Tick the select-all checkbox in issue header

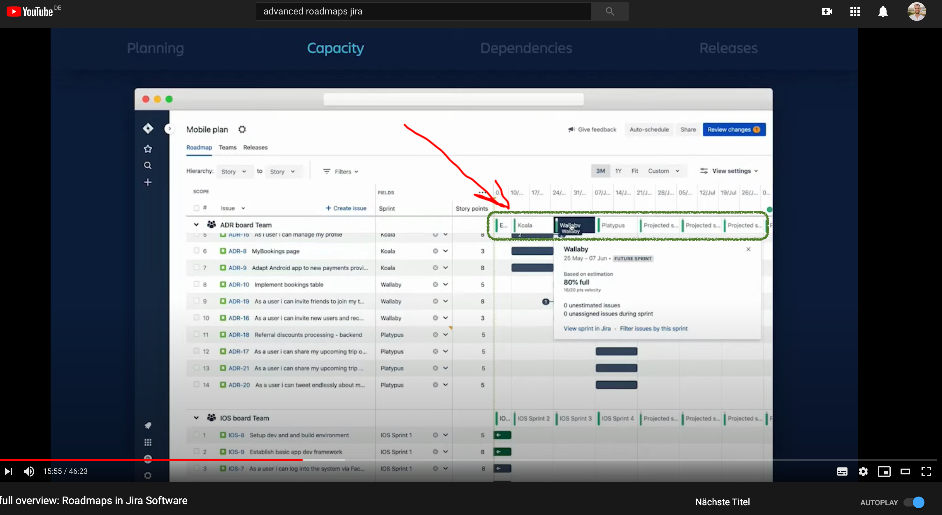196,209
